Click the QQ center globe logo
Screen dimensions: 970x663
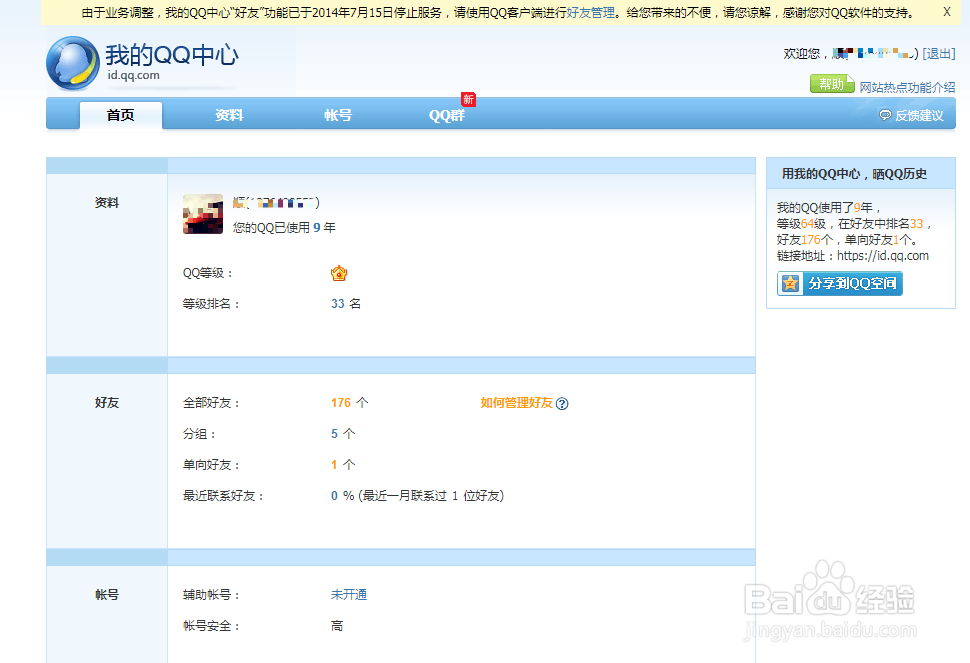73,63
